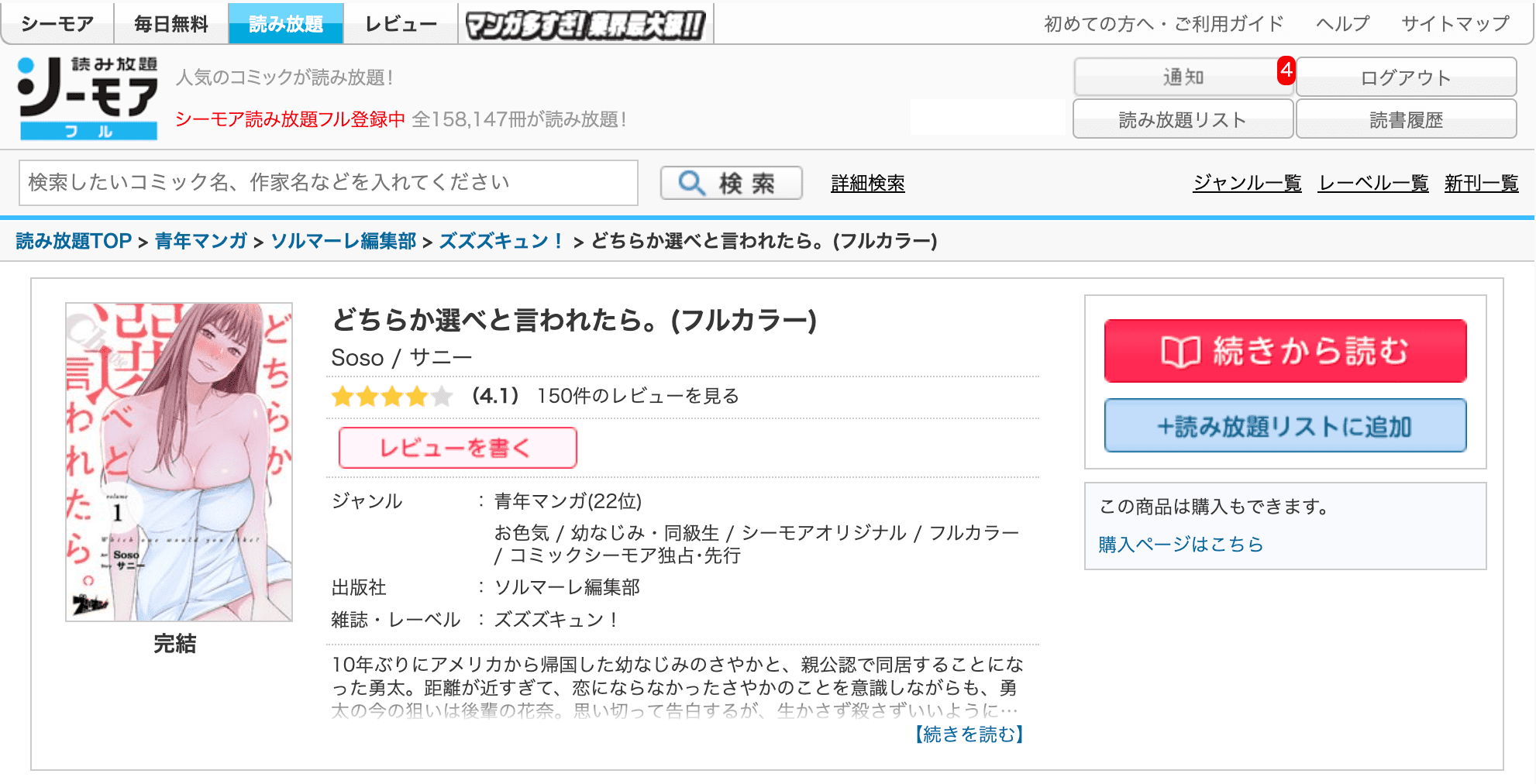Open label ズズズキュン！ link
This screenshot has height=784, width=1536.
[x=557, y=620]
